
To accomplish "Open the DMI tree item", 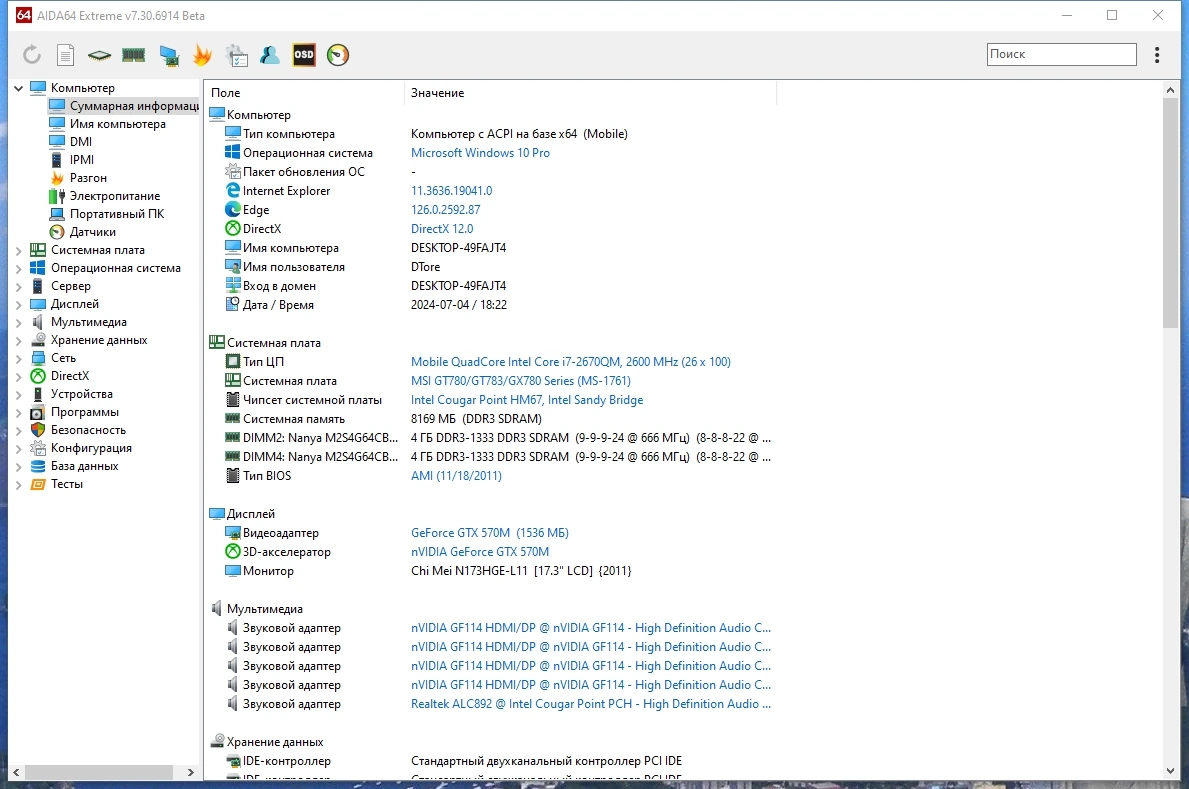I will [80, 142].
